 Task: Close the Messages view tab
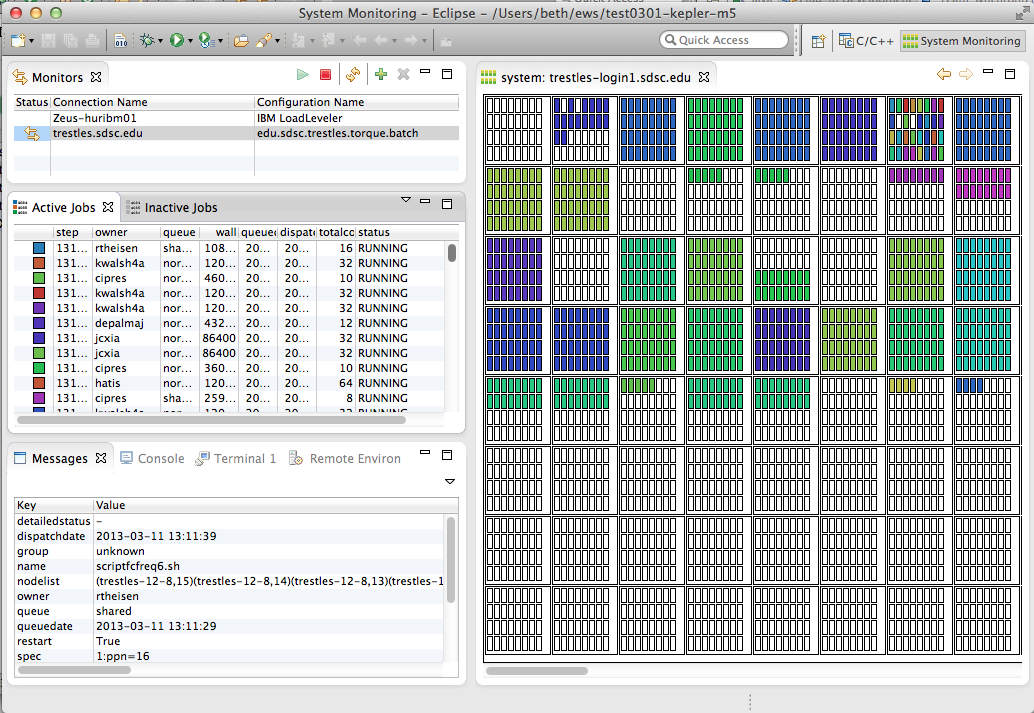(x=101, y=458)
